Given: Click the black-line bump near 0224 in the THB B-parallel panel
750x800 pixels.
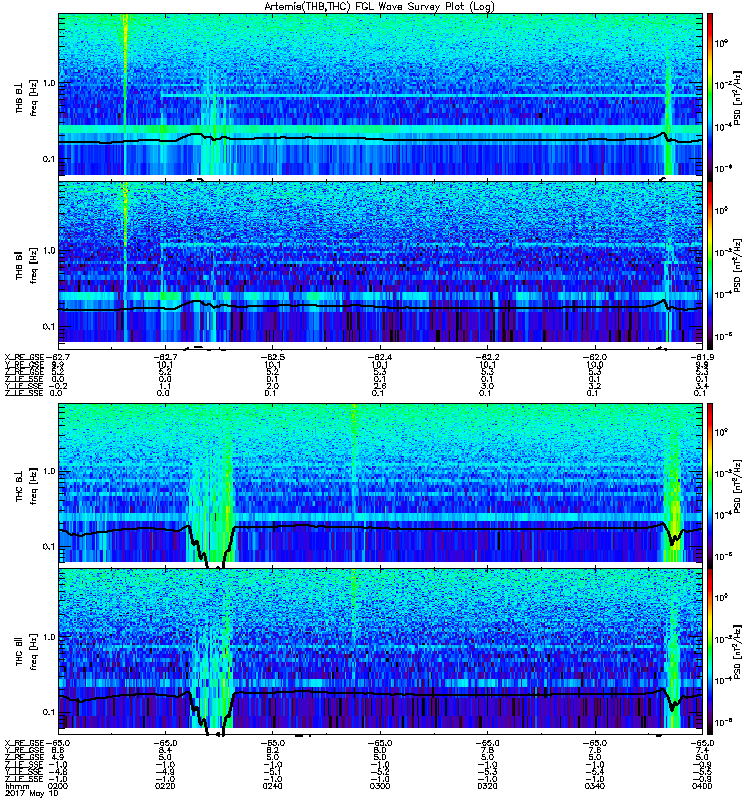Looking at the screenshot, I should coord(196,303).
